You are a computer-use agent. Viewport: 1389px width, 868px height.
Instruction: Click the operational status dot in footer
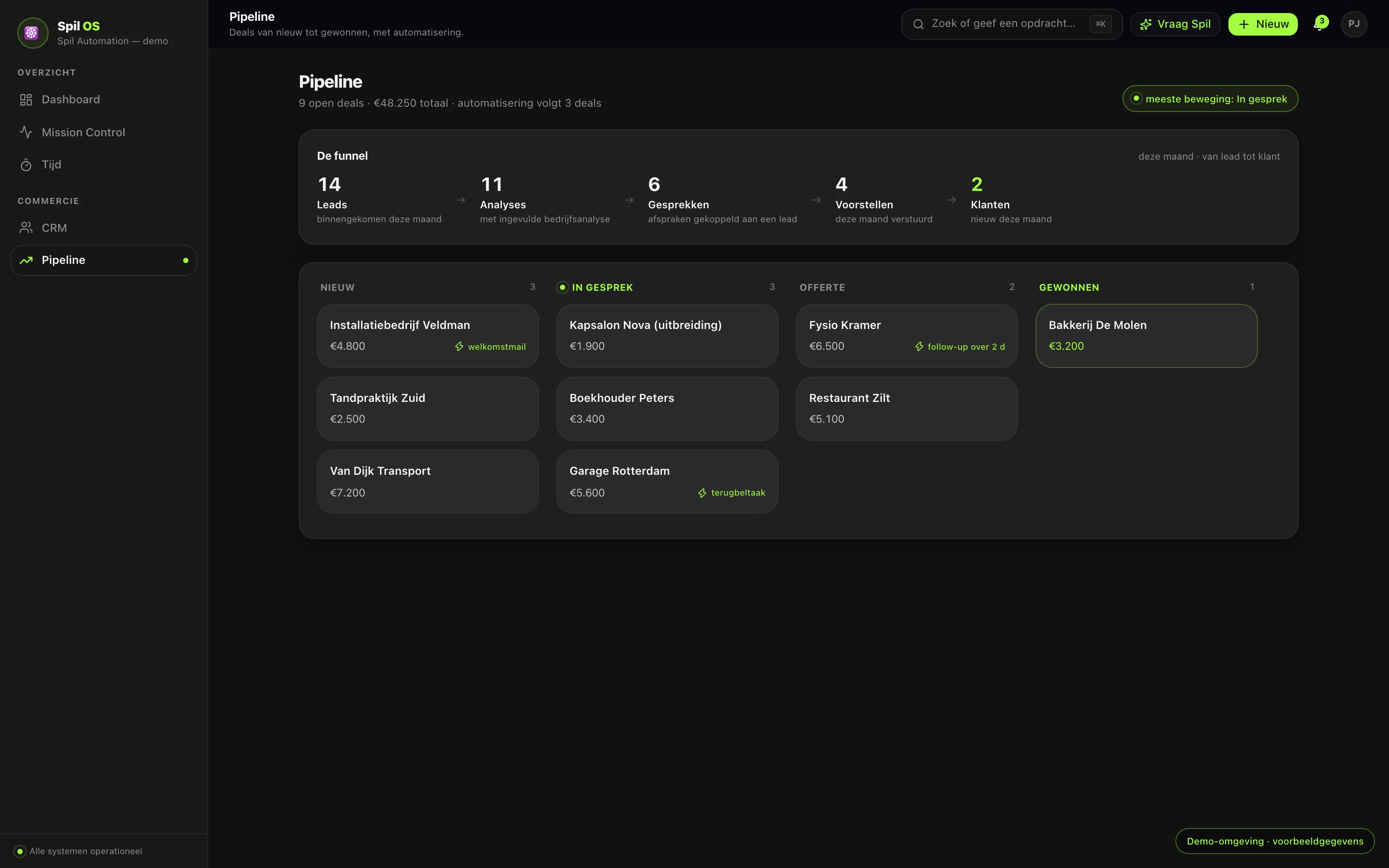(x=20, y=852)
